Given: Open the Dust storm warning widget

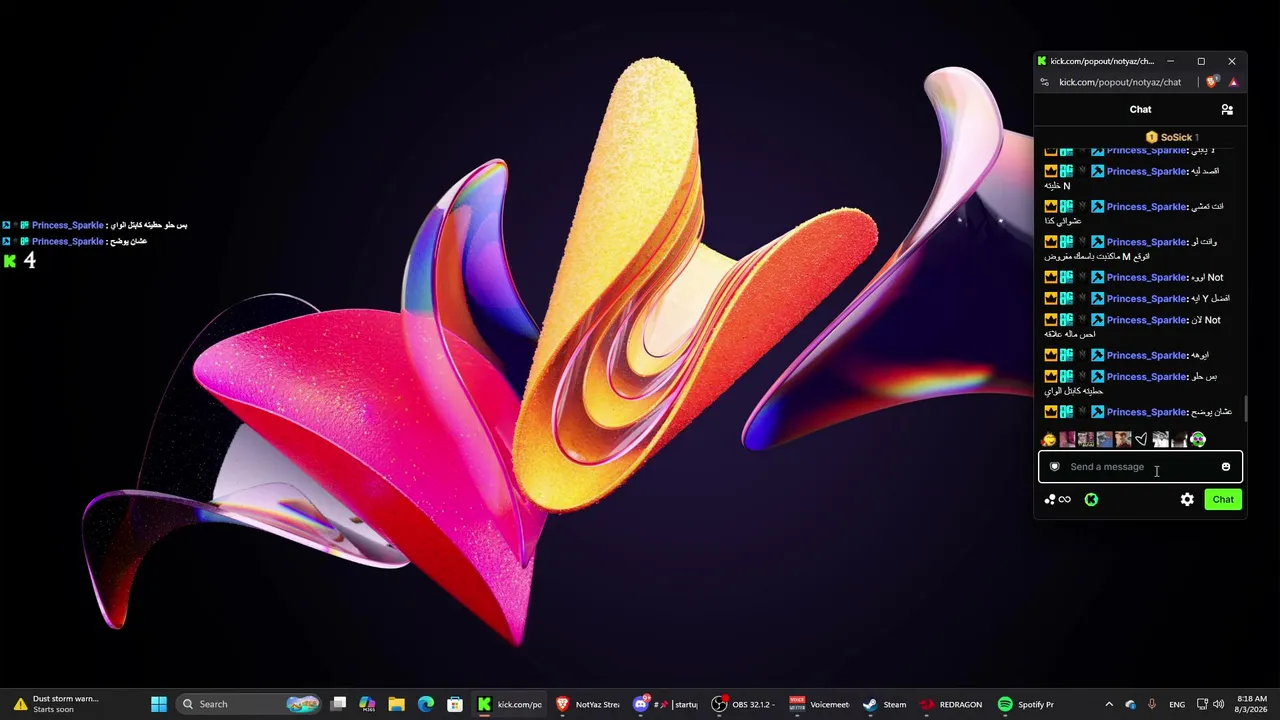Looking at the screenshot, I should pyautogui.click(x=56, y=704).
